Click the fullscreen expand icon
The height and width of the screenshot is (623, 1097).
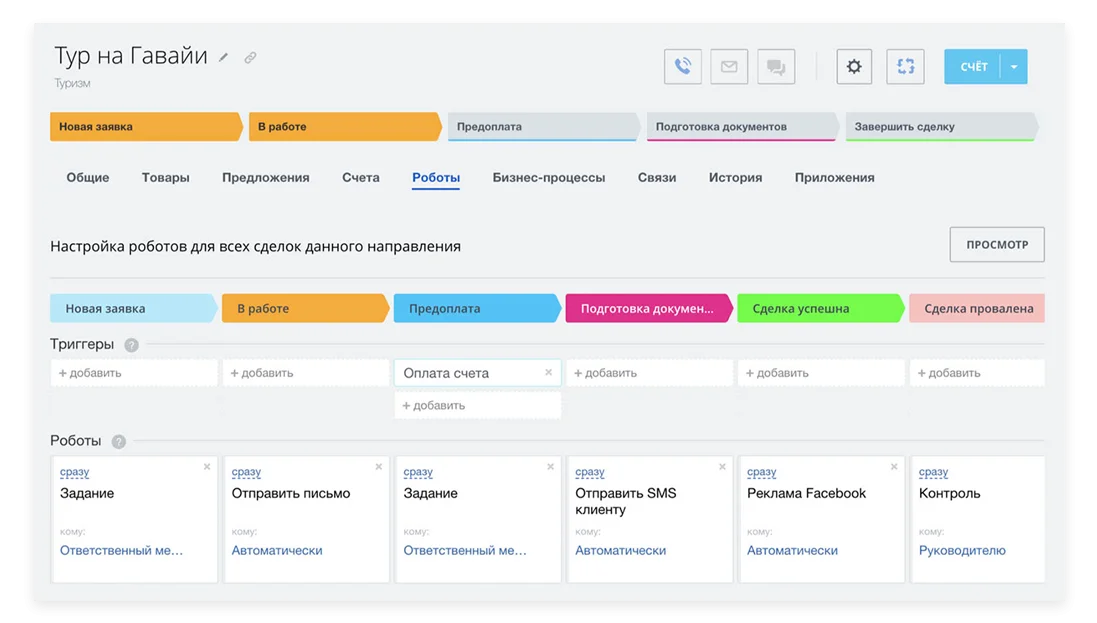[905, 66]
